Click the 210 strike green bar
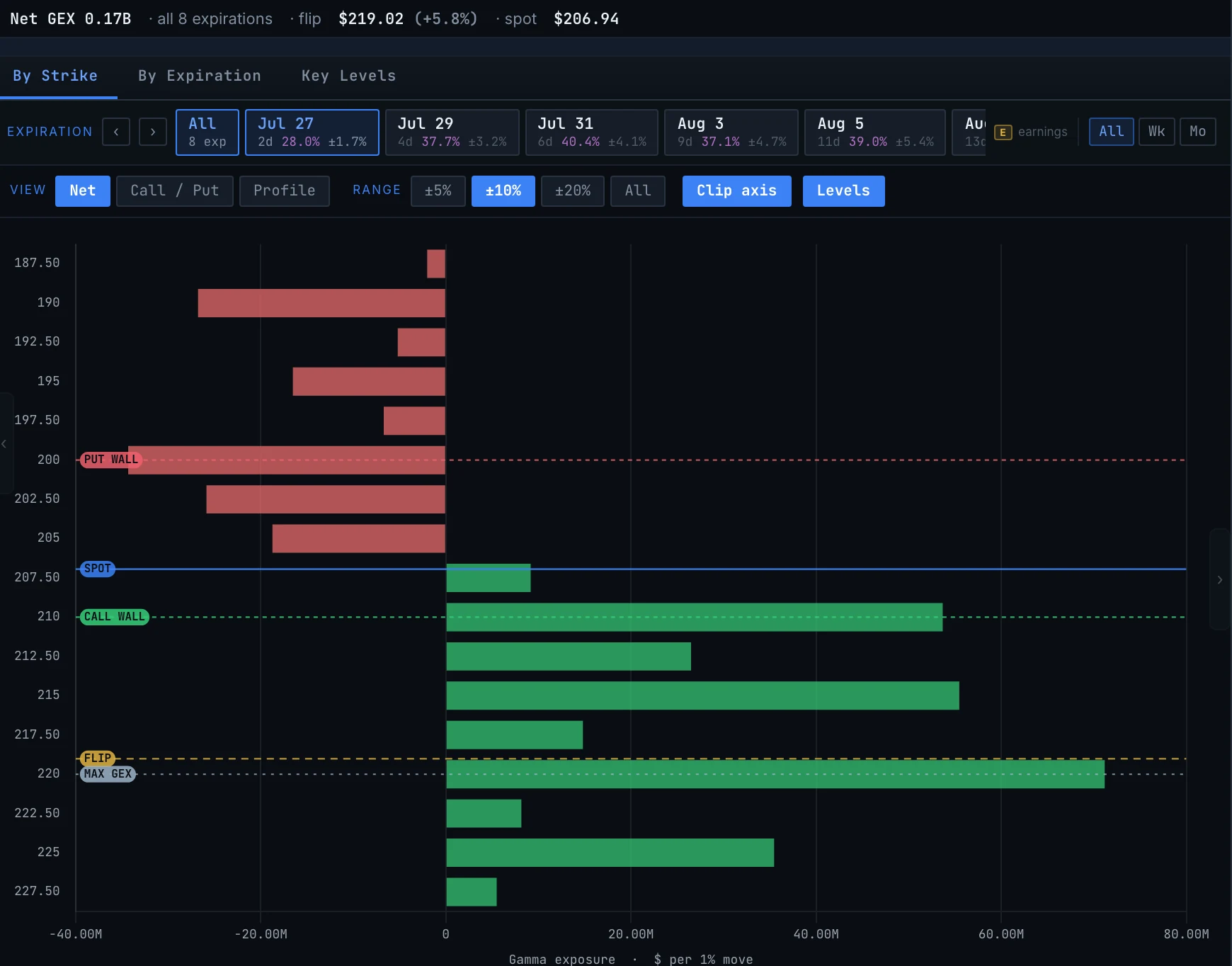Image resolution: width=1232 pixels, height=966 pixels. click(695, 617)
